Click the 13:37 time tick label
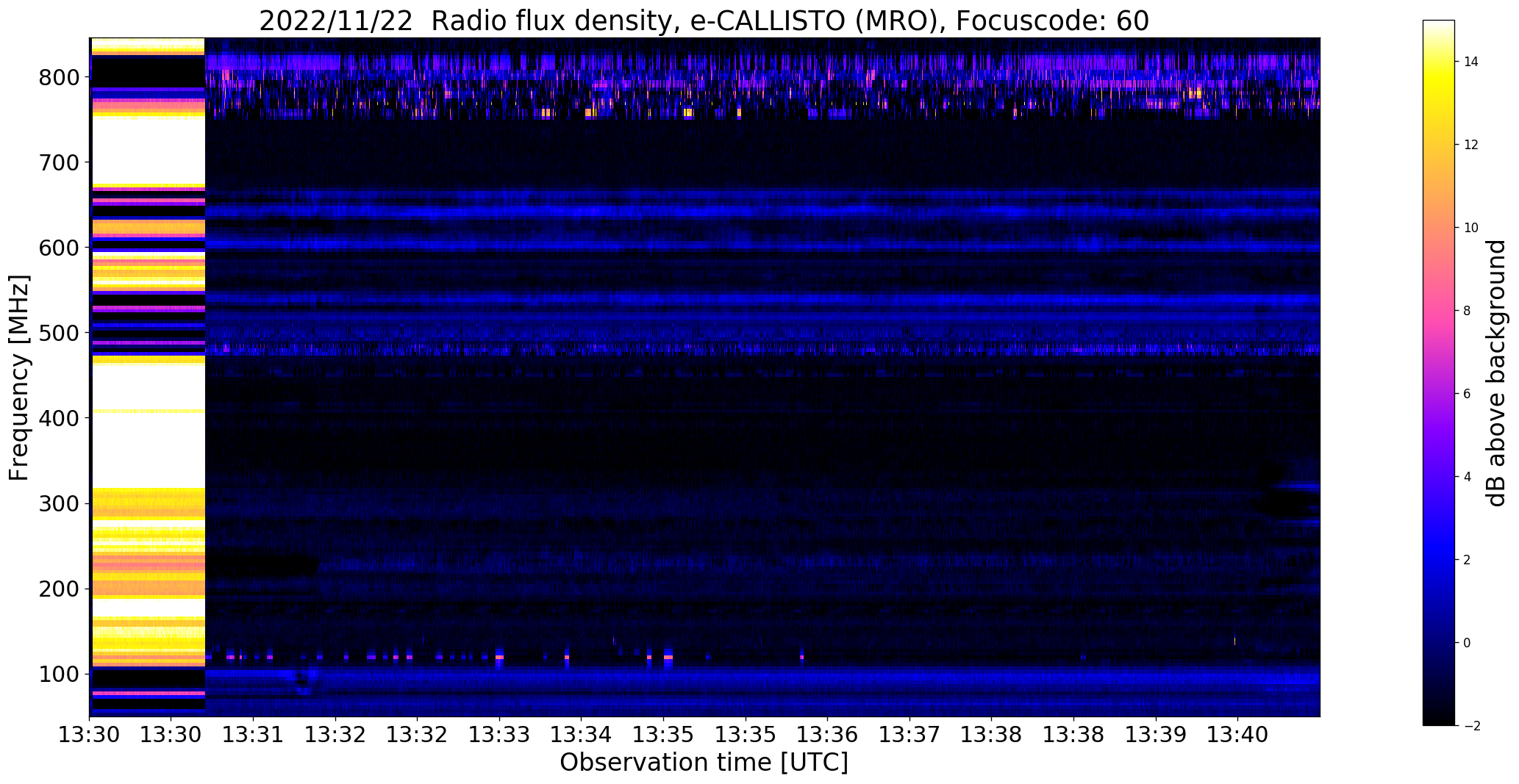The width and height of the screenshot is (1519, 784). click(909, 735)
